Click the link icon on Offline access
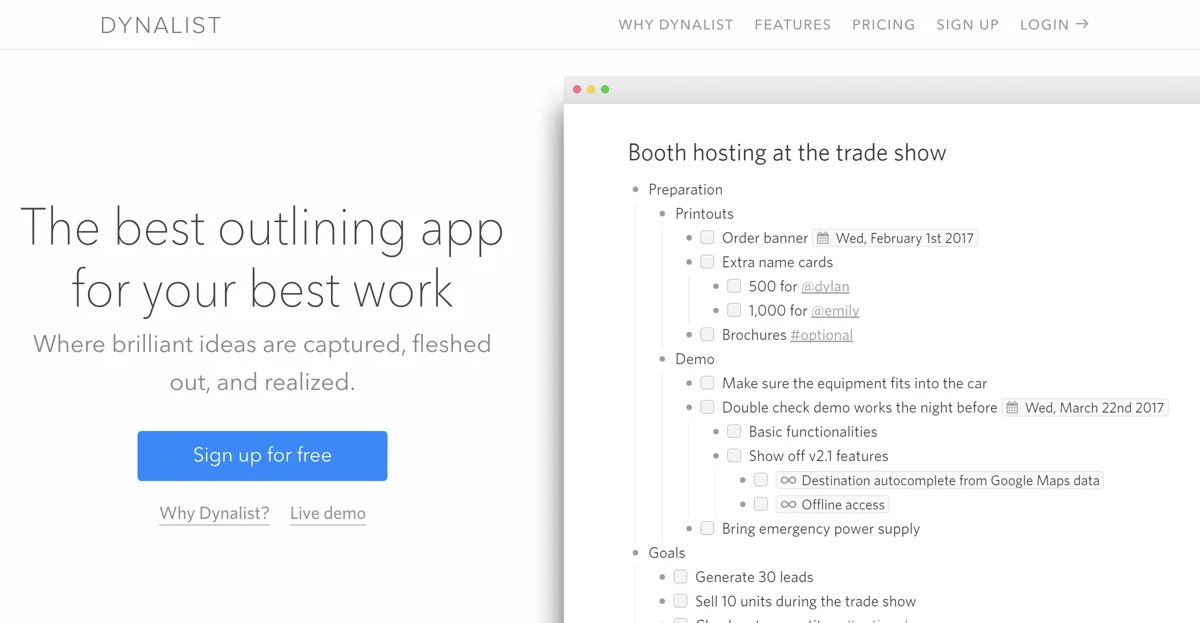Image resolution: width=1200 pixels, height=623 pixels. pyautogui.click(x=788, y=505)
